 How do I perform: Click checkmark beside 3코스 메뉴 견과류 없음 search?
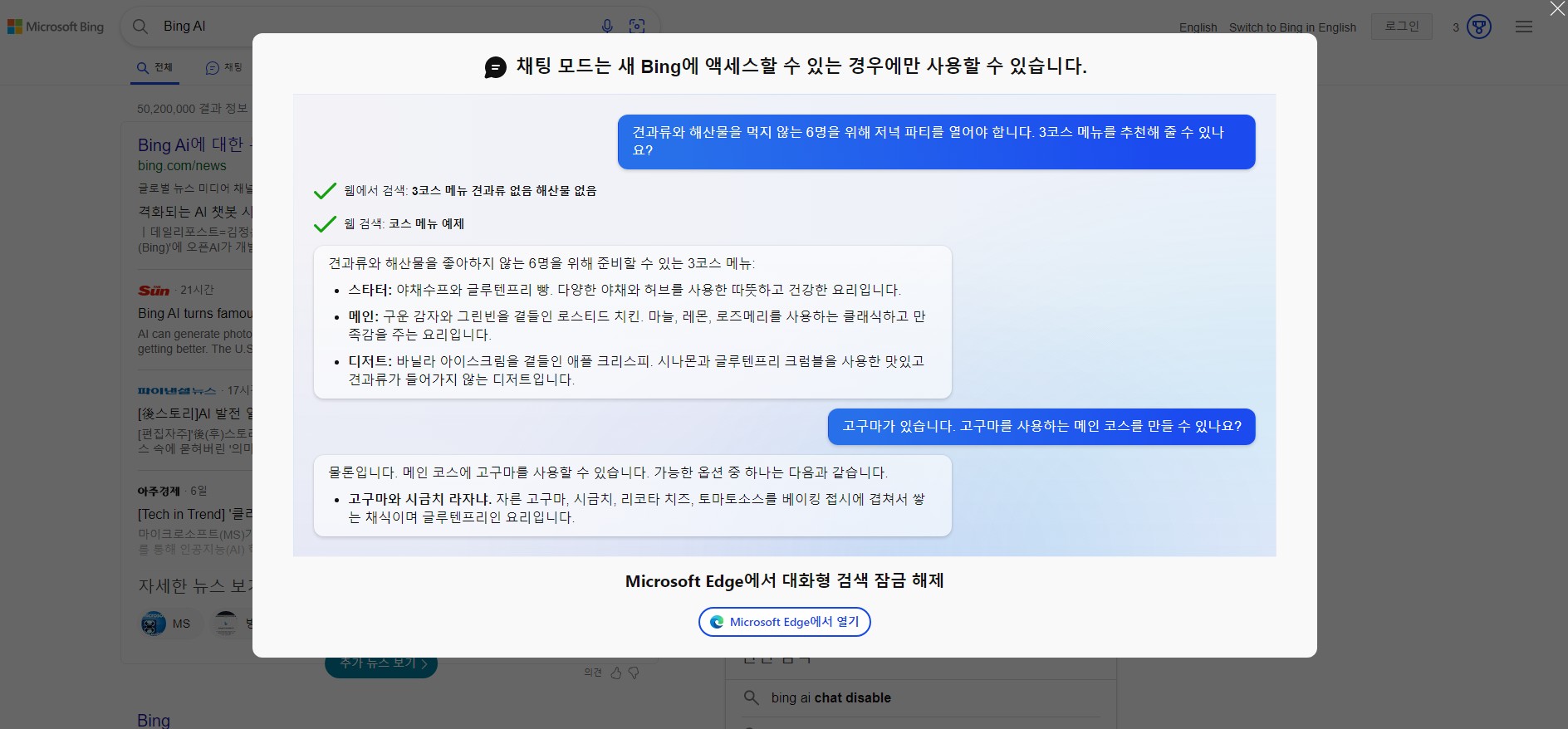click(325, 191)
